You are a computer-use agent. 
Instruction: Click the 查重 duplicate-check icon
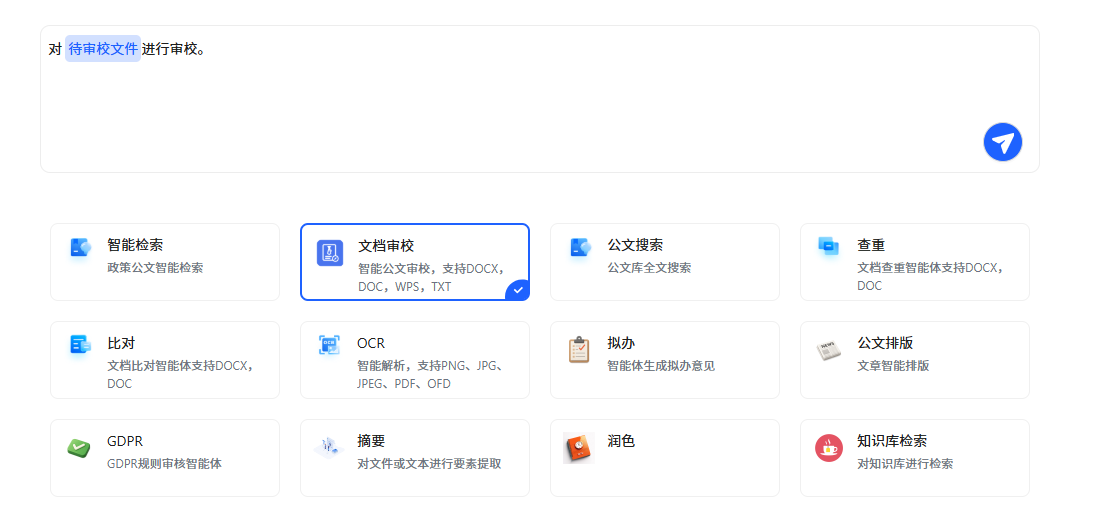click(828, 246)
